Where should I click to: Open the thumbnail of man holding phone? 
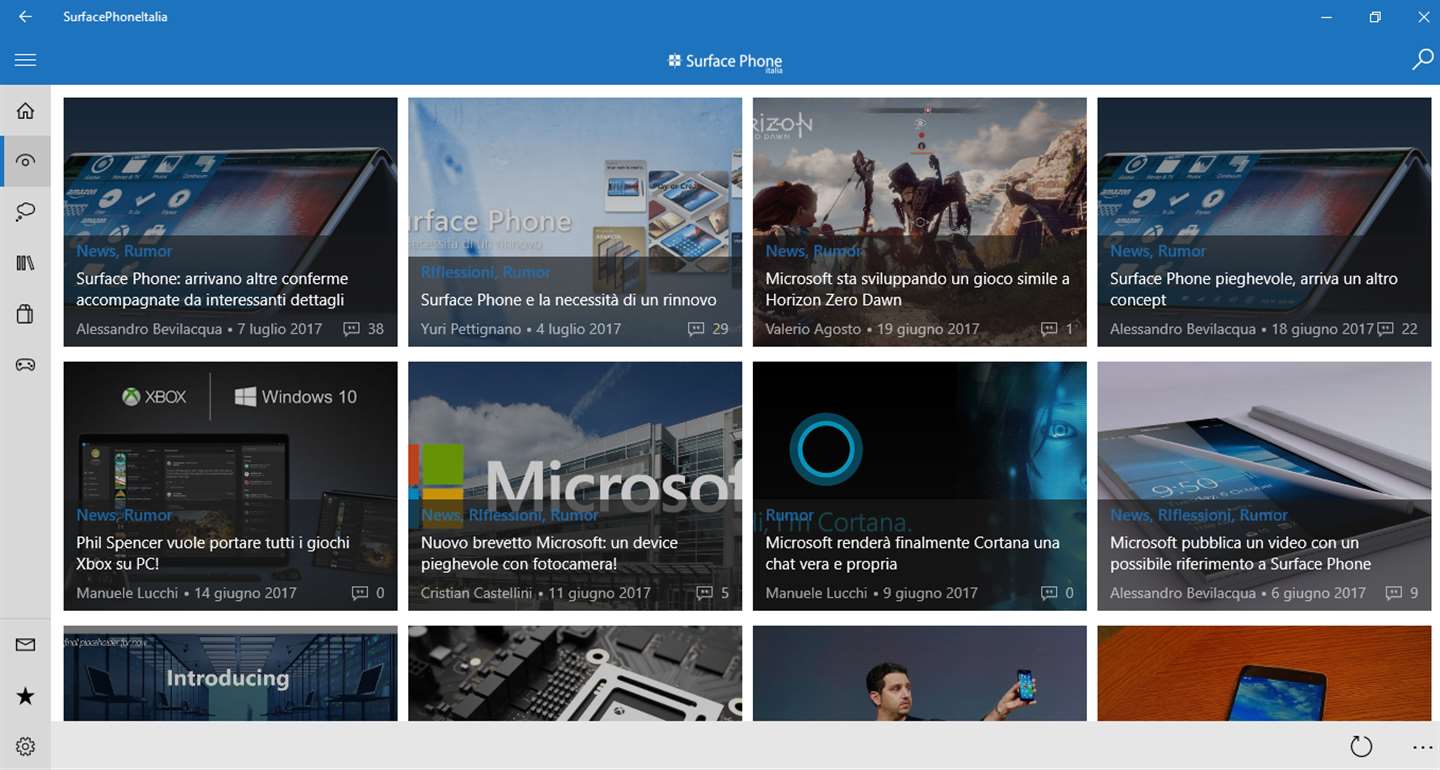919,673
